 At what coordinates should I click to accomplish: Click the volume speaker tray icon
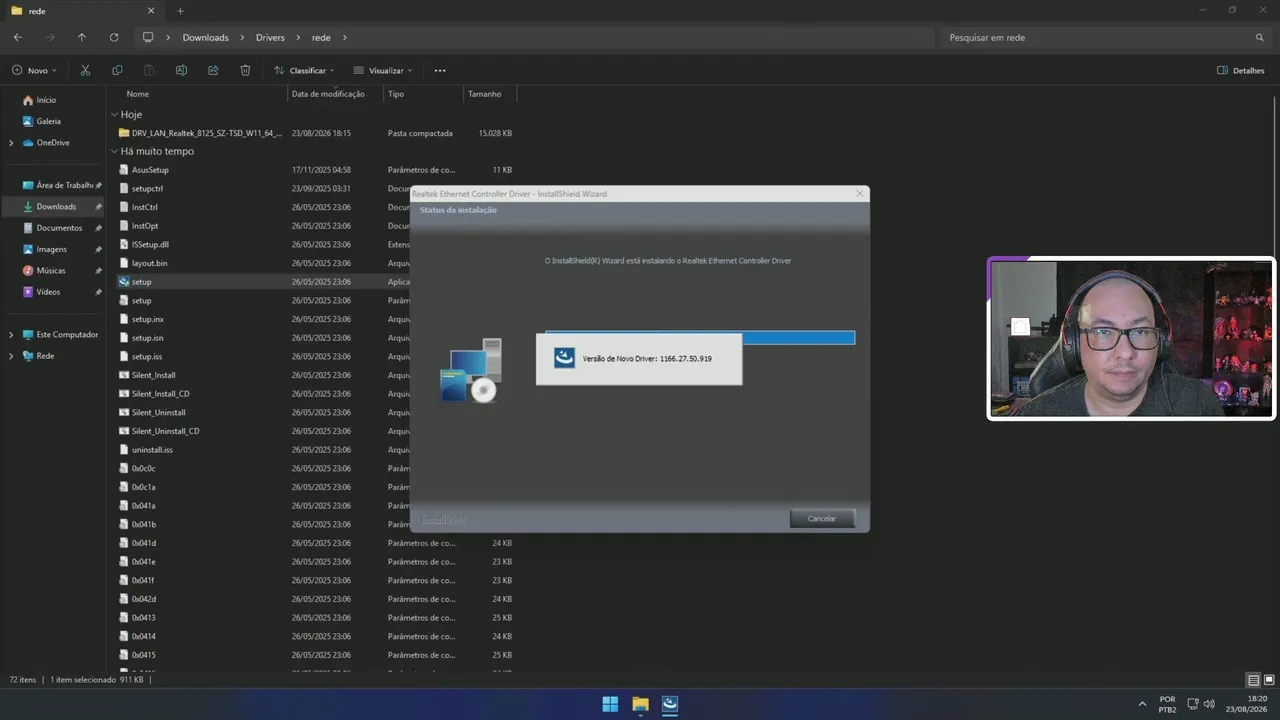click(x=1210, y=704)
